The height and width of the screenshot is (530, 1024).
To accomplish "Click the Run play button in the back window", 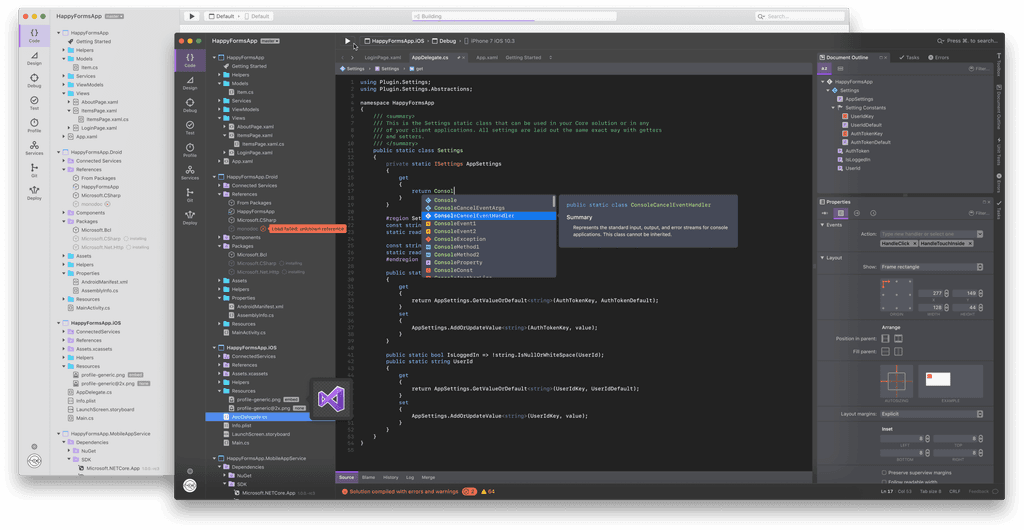I will [x=191, y=16].
